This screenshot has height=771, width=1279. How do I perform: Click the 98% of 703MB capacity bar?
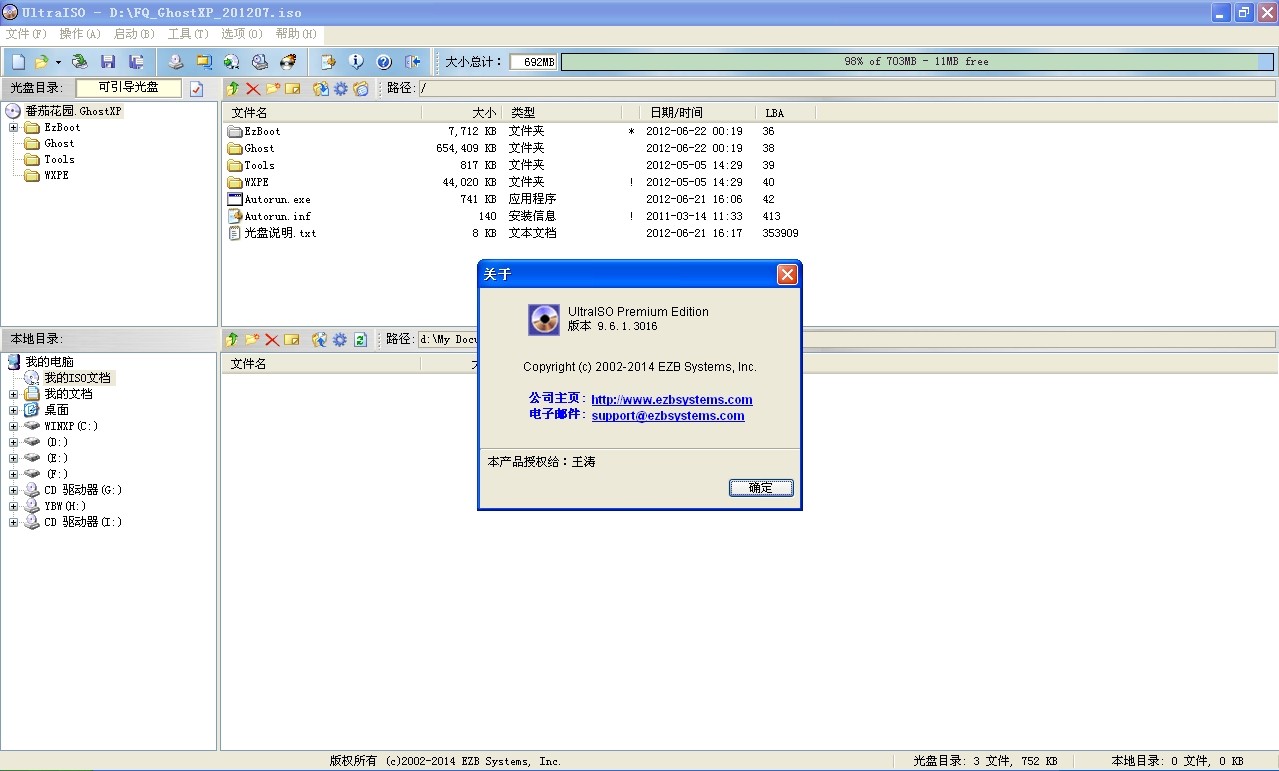pyautogui.click(x=916, y=62)
